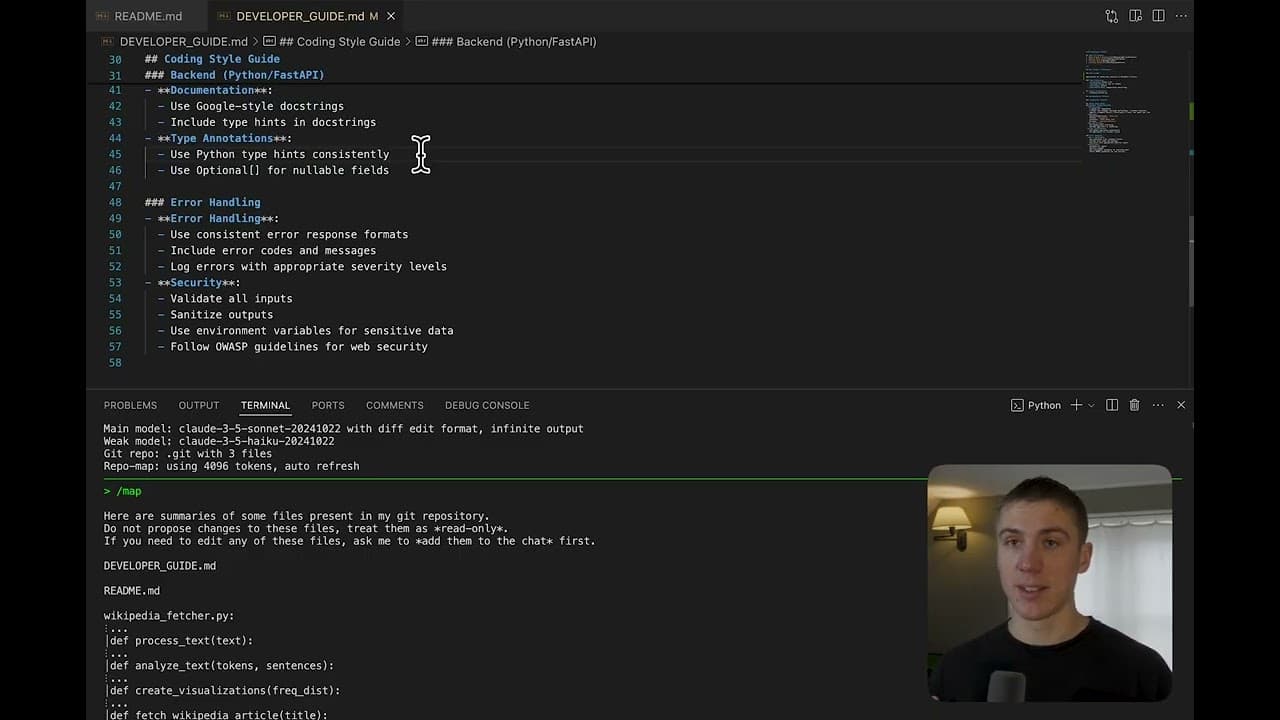
Task: Create a new terminal with the plus icon
Action: click(1076, 405)
